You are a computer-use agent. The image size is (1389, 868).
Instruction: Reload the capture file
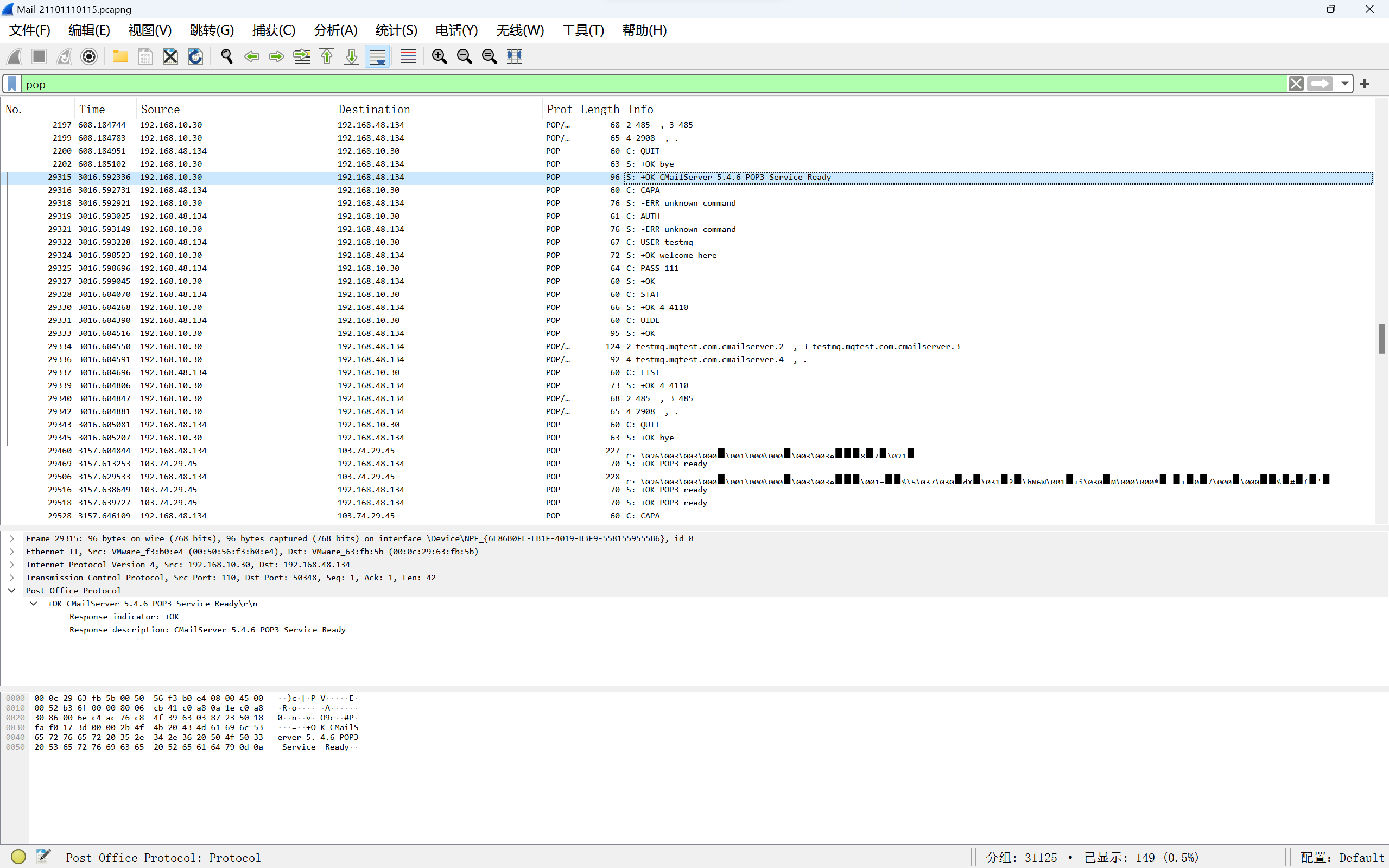[x=195, y=56]
